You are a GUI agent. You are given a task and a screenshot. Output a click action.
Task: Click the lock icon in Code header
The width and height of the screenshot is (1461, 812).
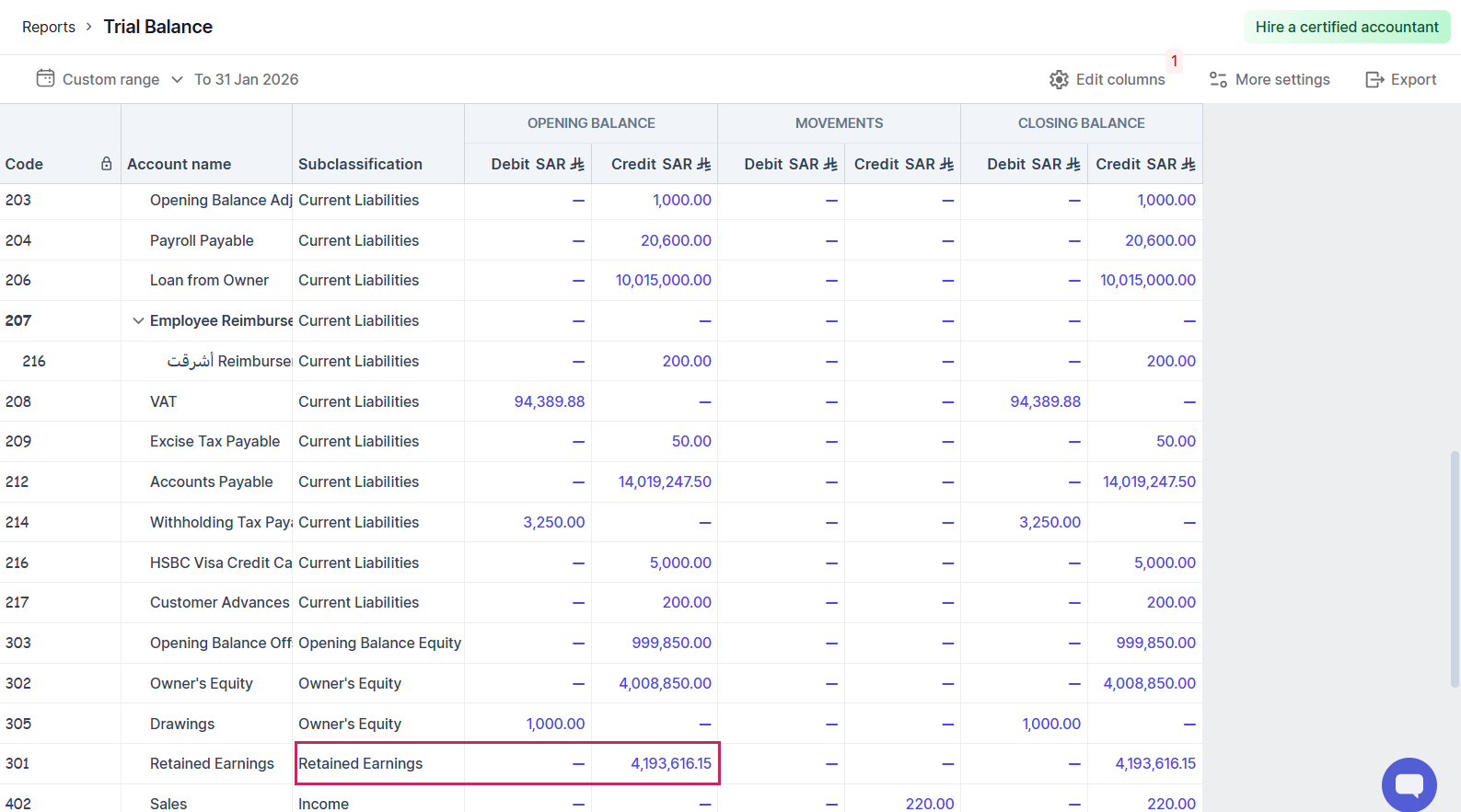[107, 164]
